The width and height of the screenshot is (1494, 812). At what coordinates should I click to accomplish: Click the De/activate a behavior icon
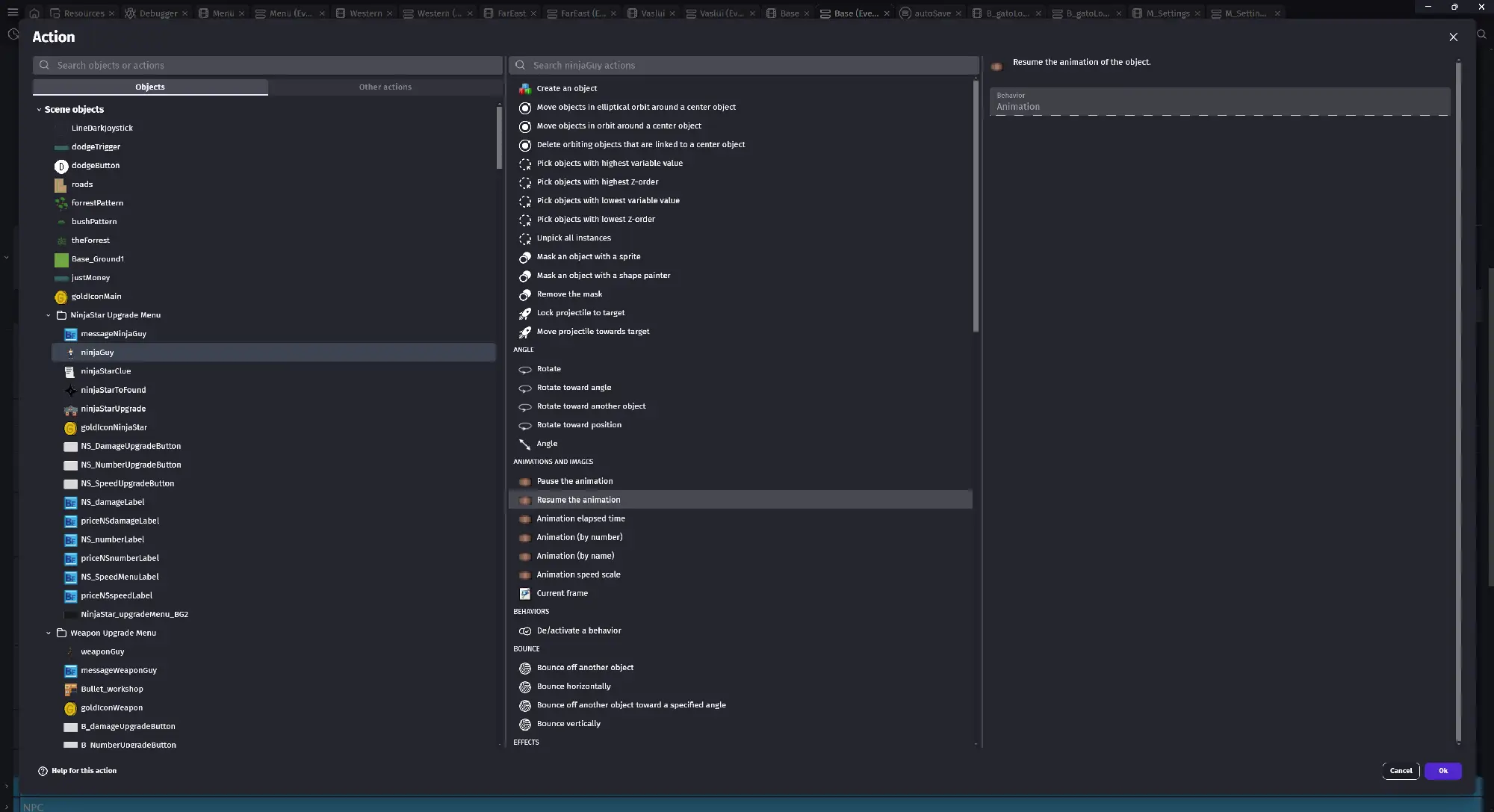[525, 631]
